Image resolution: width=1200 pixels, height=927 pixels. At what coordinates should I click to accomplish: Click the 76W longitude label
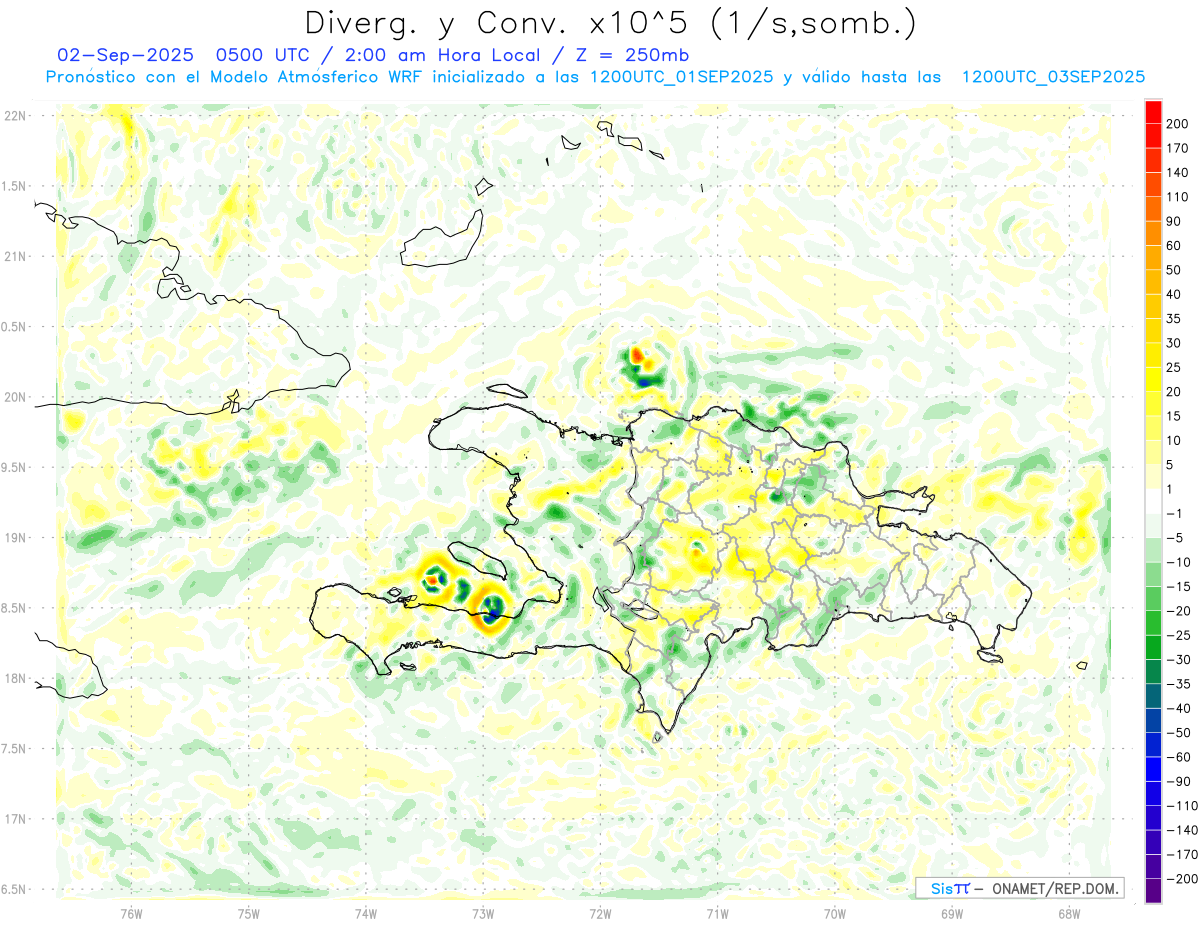131,914
